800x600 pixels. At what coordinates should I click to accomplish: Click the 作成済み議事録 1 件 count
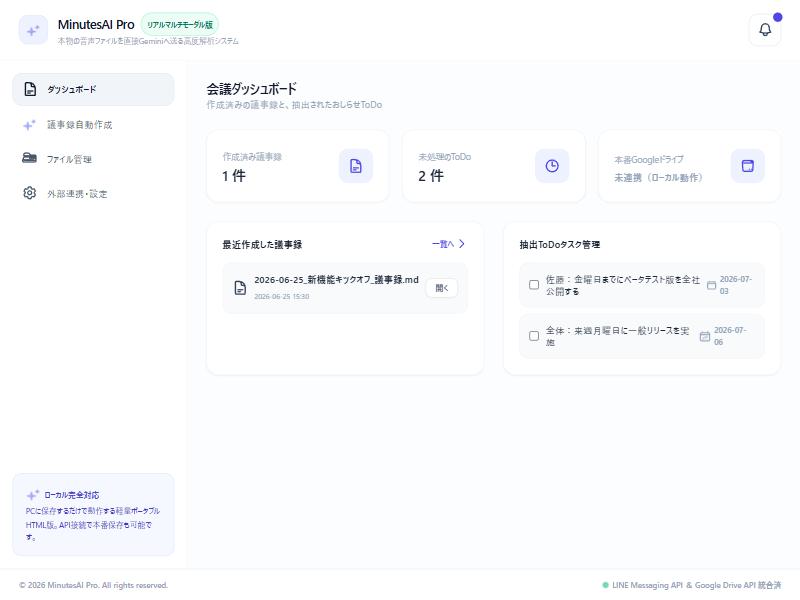(234, 176)
